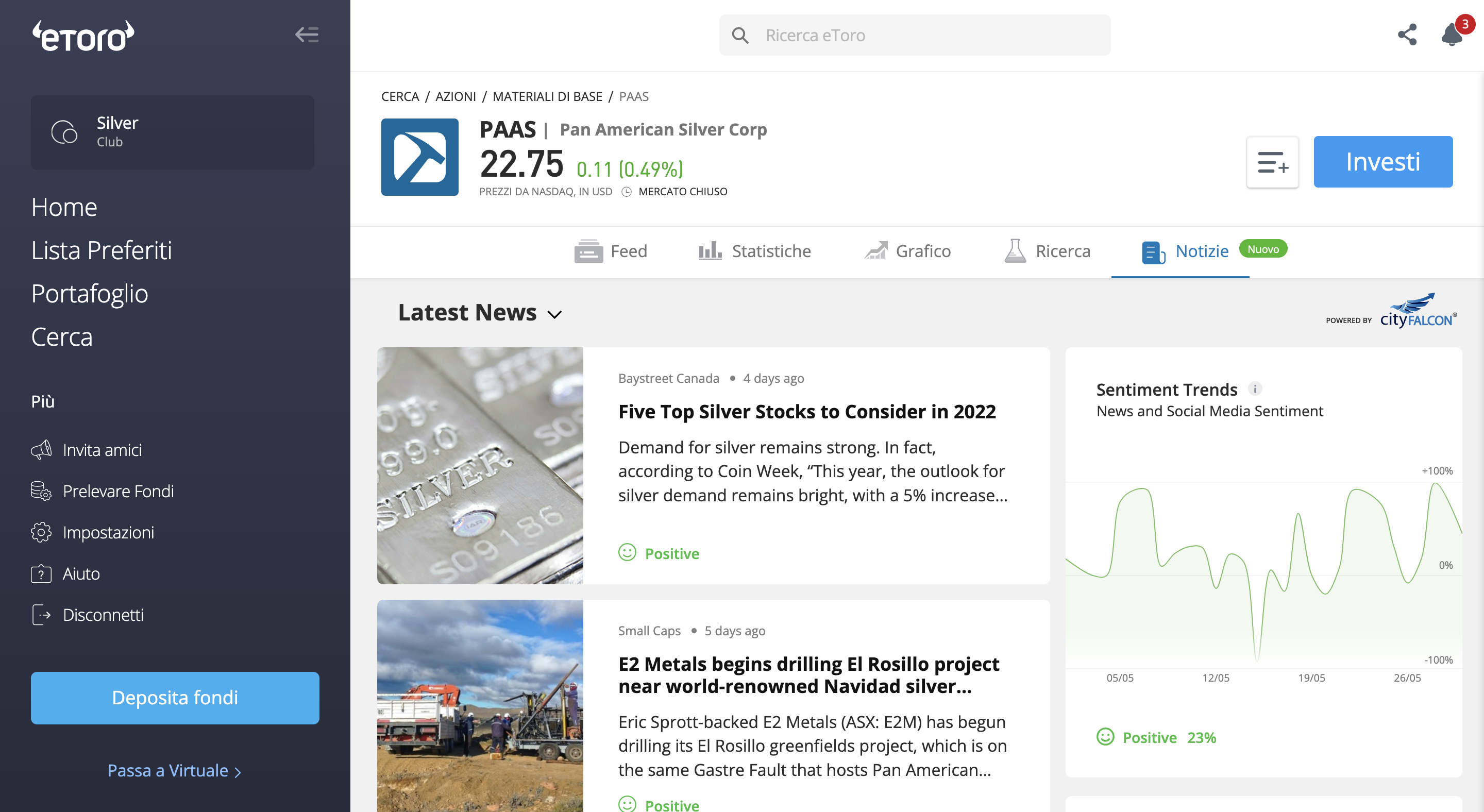Click the Silver Club badge icon
The width and height of the screenshot is (1484, 812).
64,132
